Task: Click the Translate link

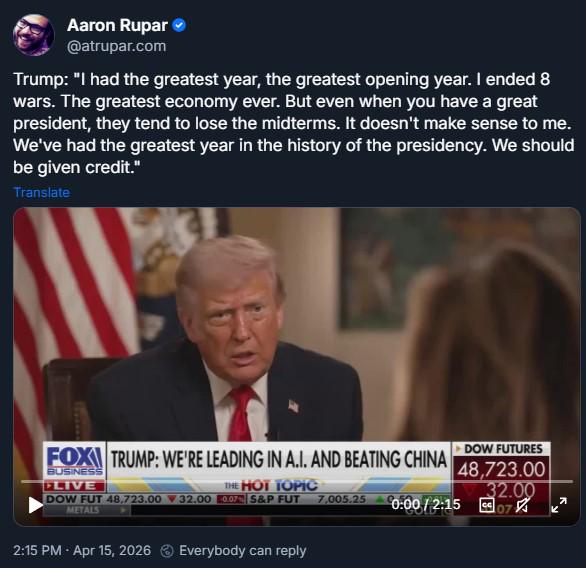Action: point(41,192)
